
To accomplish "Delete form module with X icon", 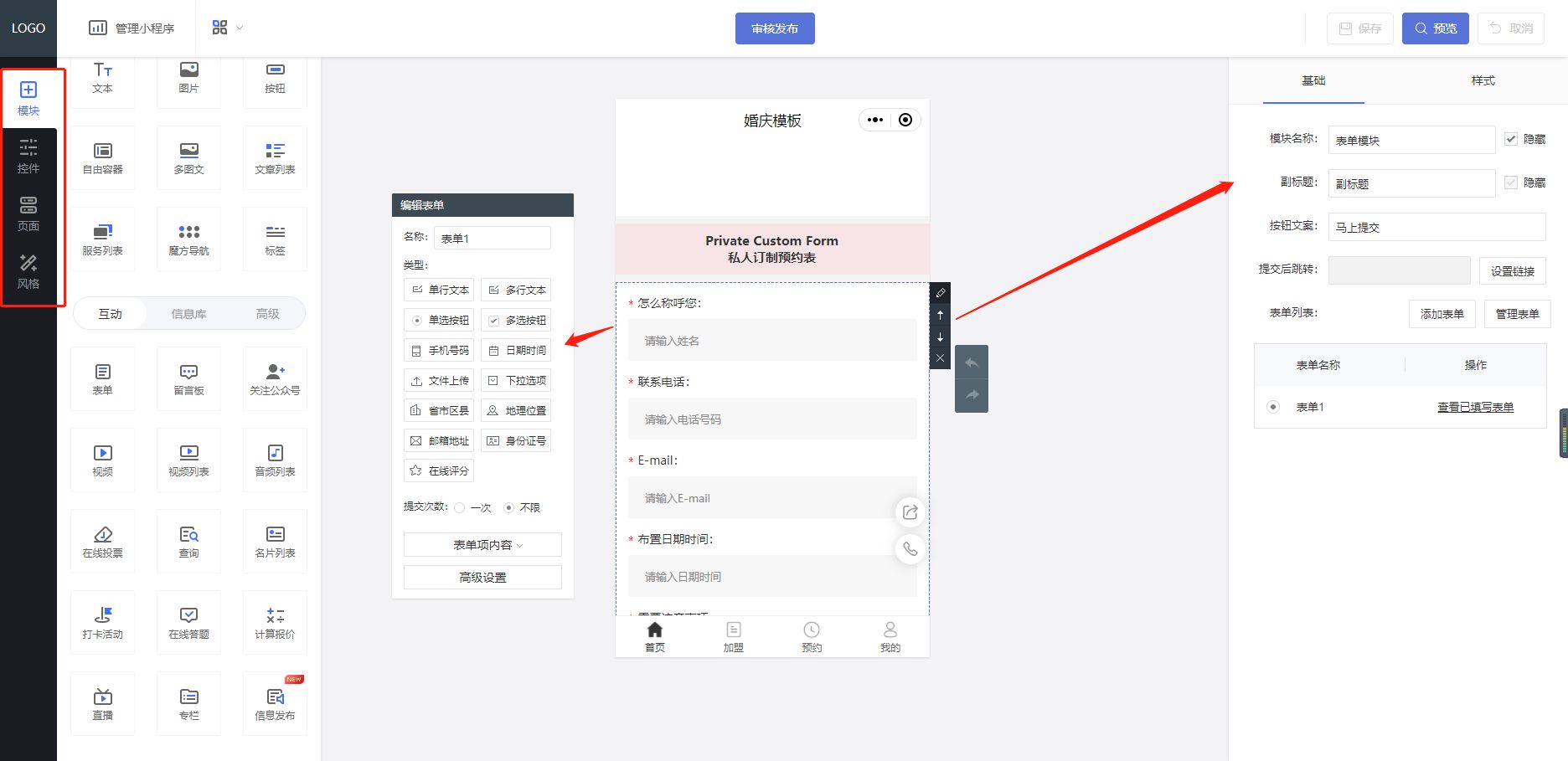I will [940, 358].
